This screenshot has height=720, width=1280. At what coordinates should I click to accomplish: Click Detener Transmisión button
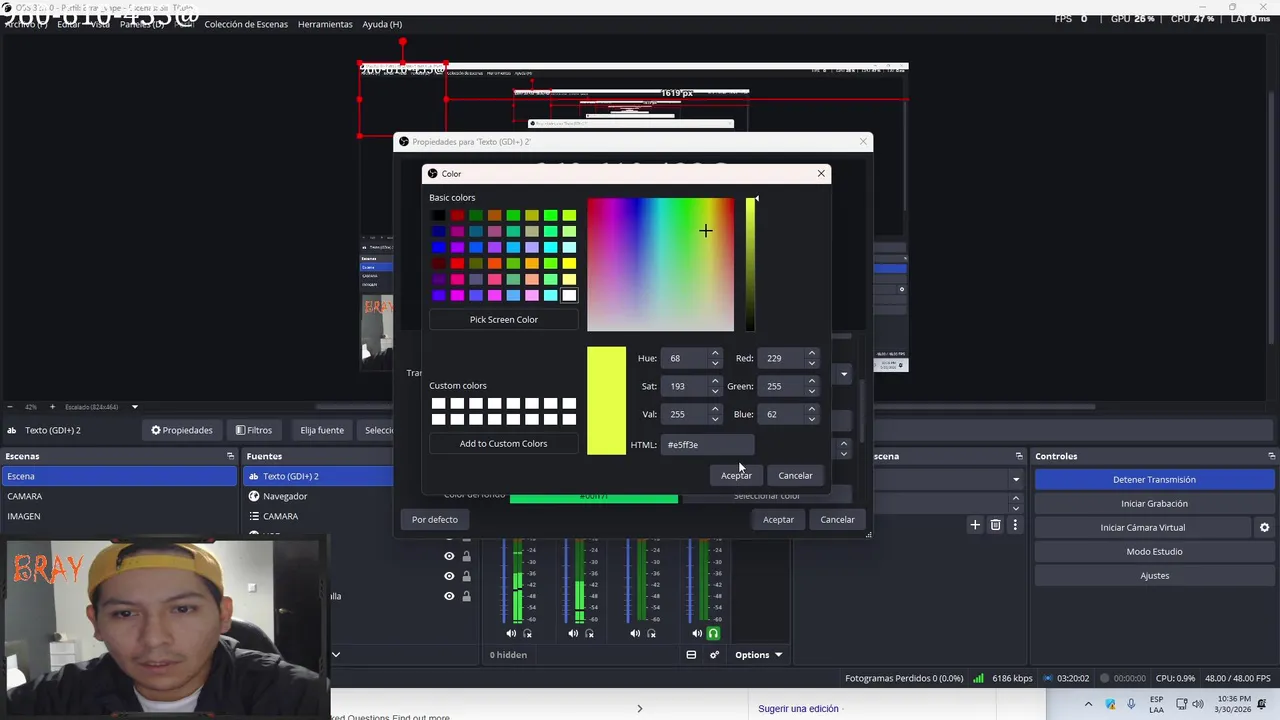point(1154,479)
